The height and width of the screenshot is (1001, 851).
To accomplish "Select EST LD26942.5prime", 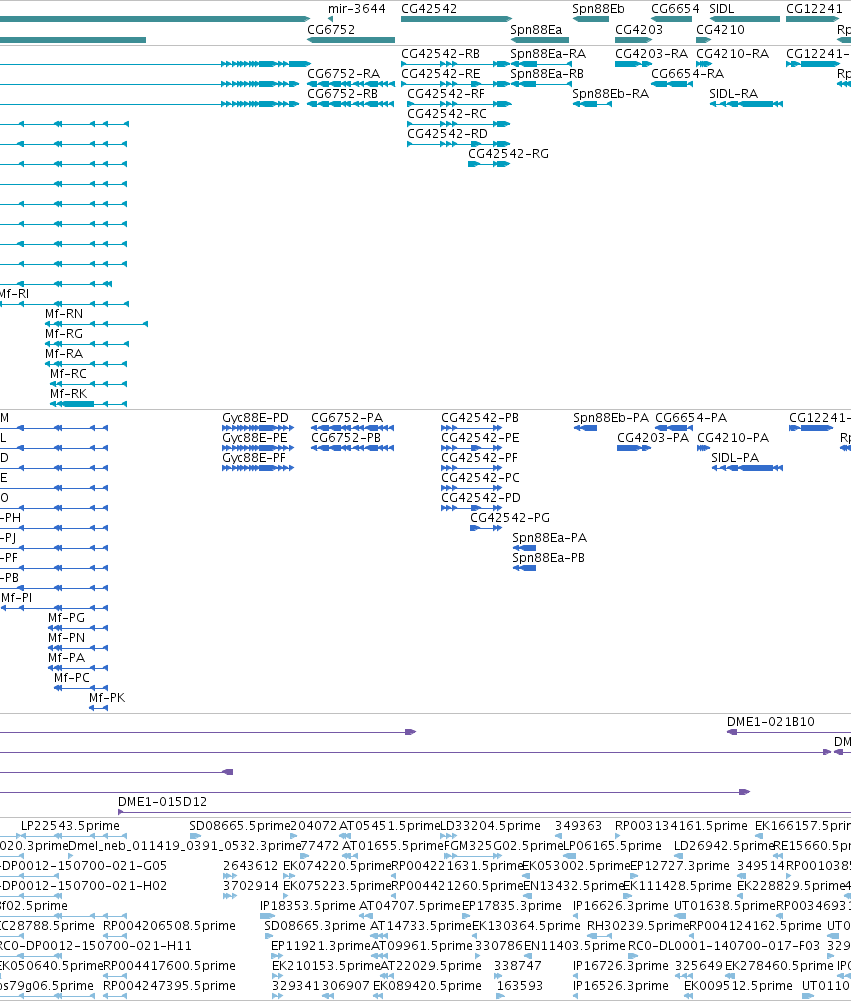I will 724,846.
